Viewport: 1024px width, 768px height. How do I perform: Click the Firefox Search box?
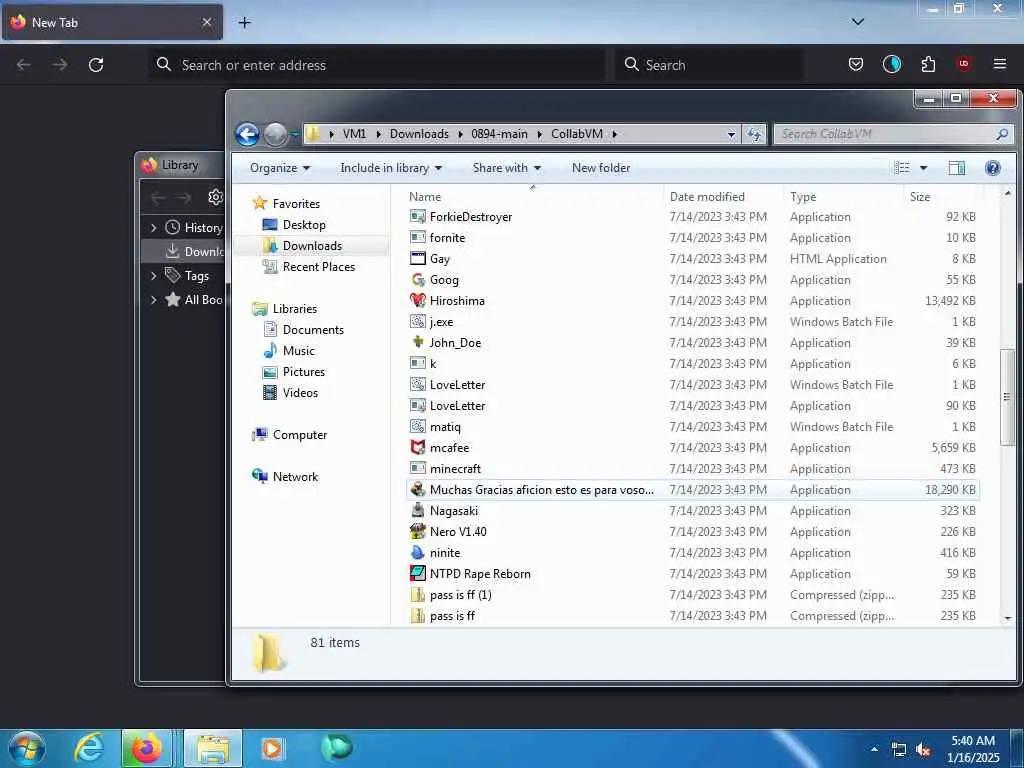coord(709,65)
